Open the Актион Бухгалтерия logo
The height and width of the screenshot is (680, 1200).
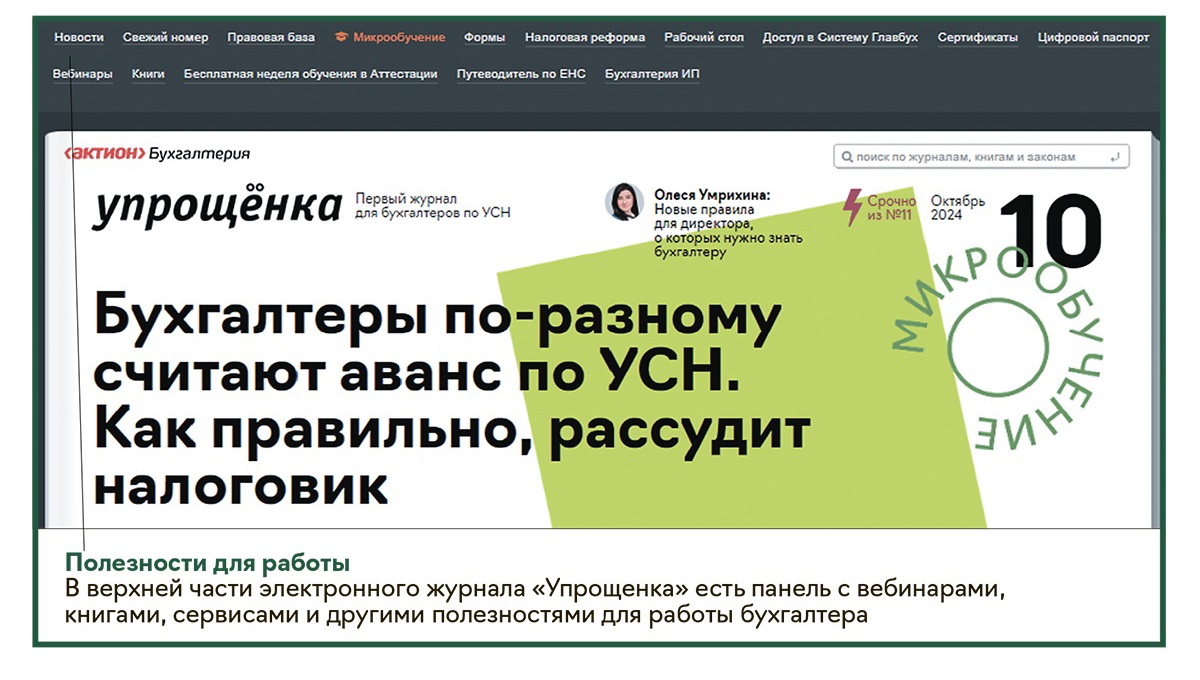tap(156, 154)
